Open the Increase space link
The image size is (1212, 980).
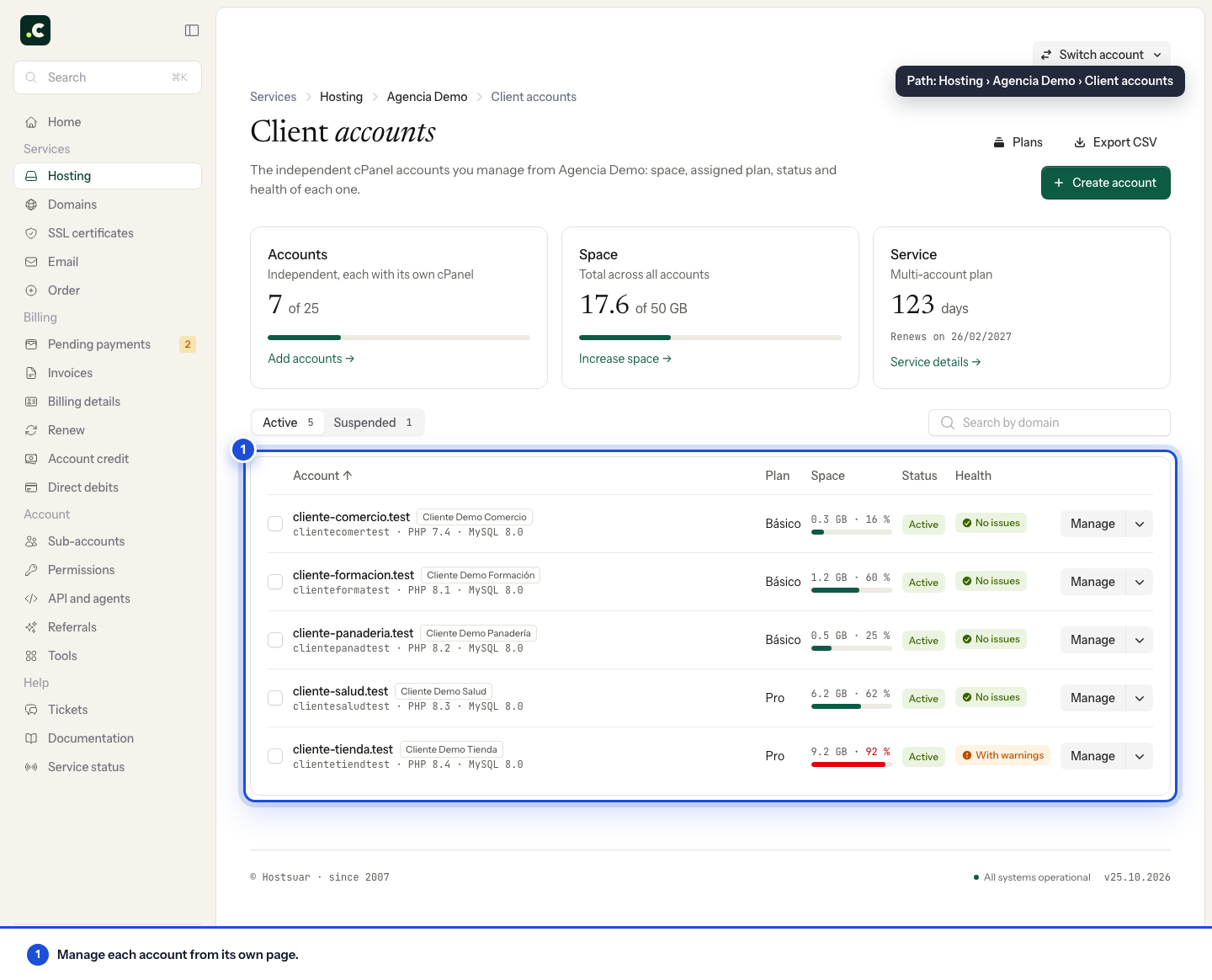pyautogui.click(x=625, y=359)
